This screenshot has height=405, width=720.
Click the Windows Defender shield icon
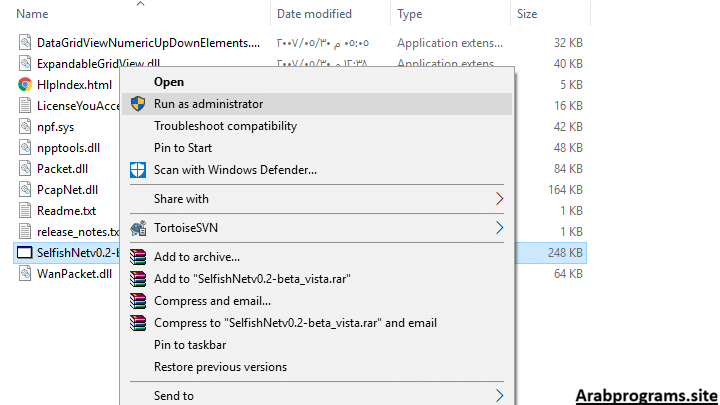coord(138,170)
